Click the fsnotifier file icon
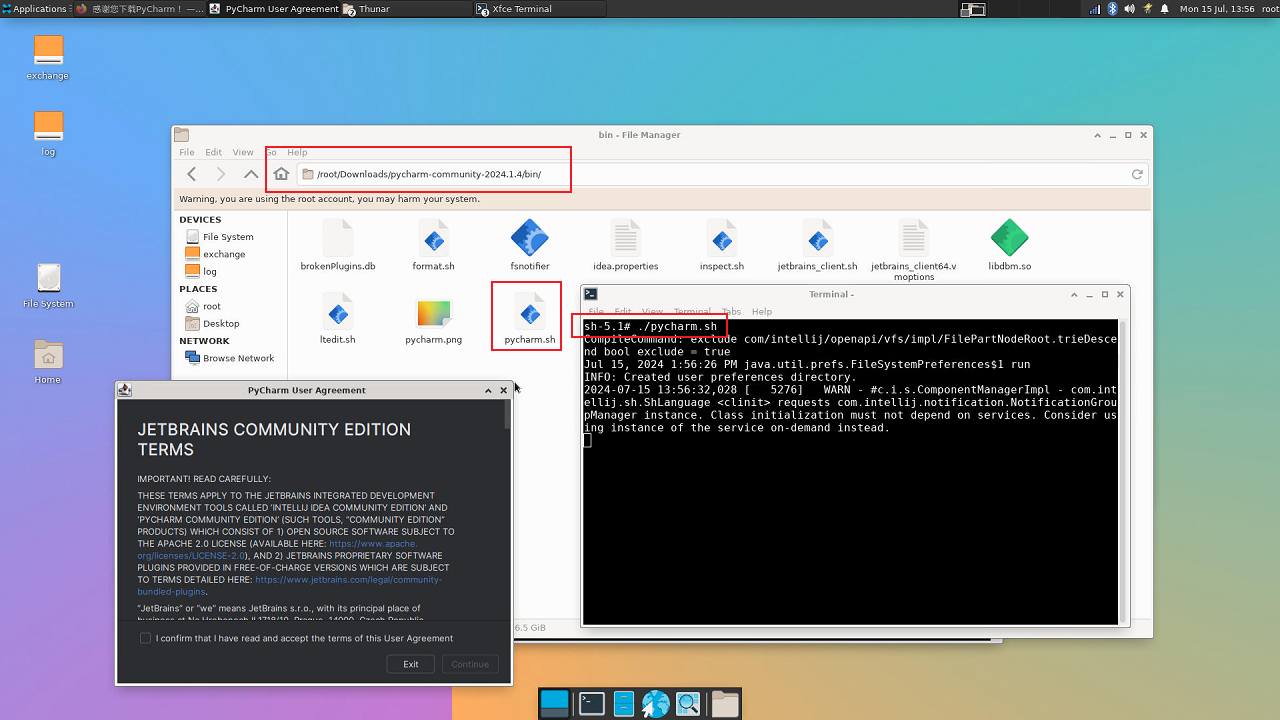Viewport: 1280px width, 720px height. [x=529, y=239]
